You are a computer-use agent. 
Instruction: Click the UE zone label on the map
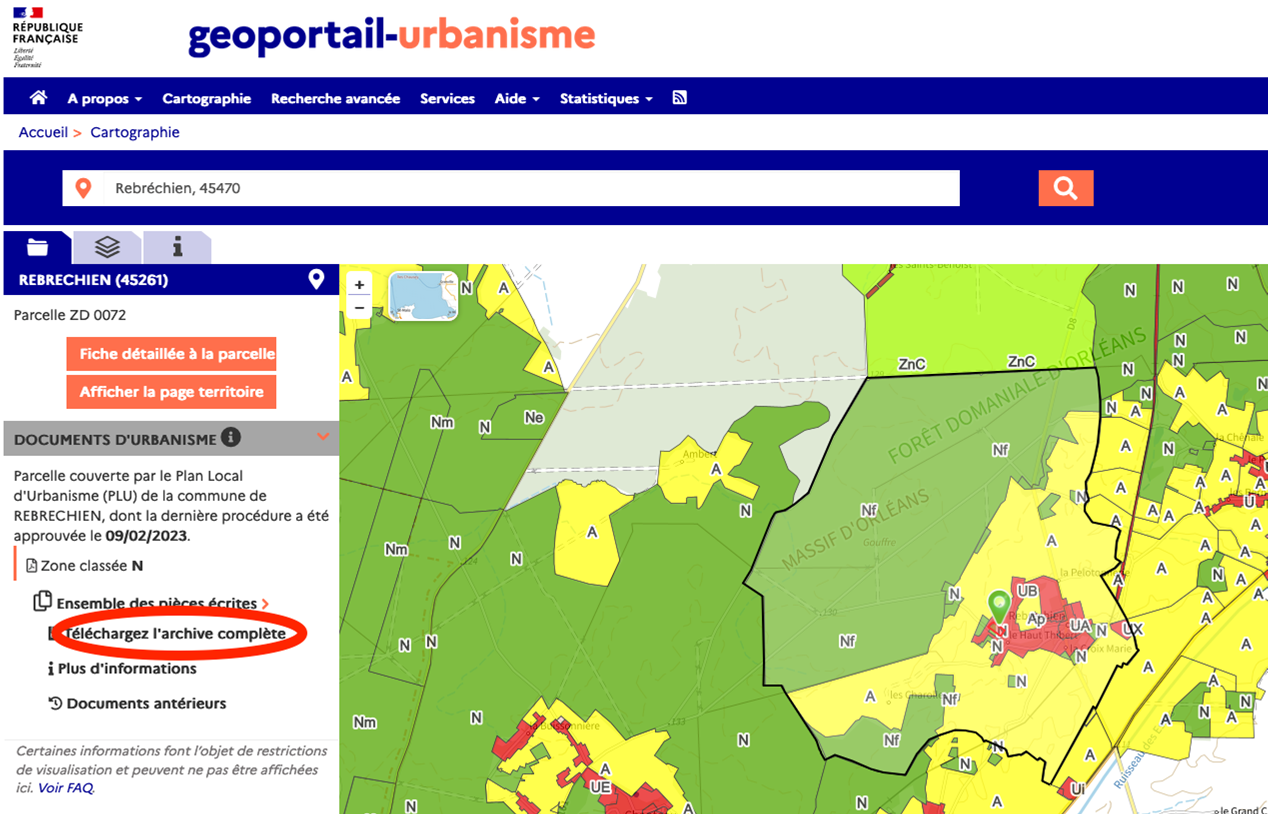point(601,787)
